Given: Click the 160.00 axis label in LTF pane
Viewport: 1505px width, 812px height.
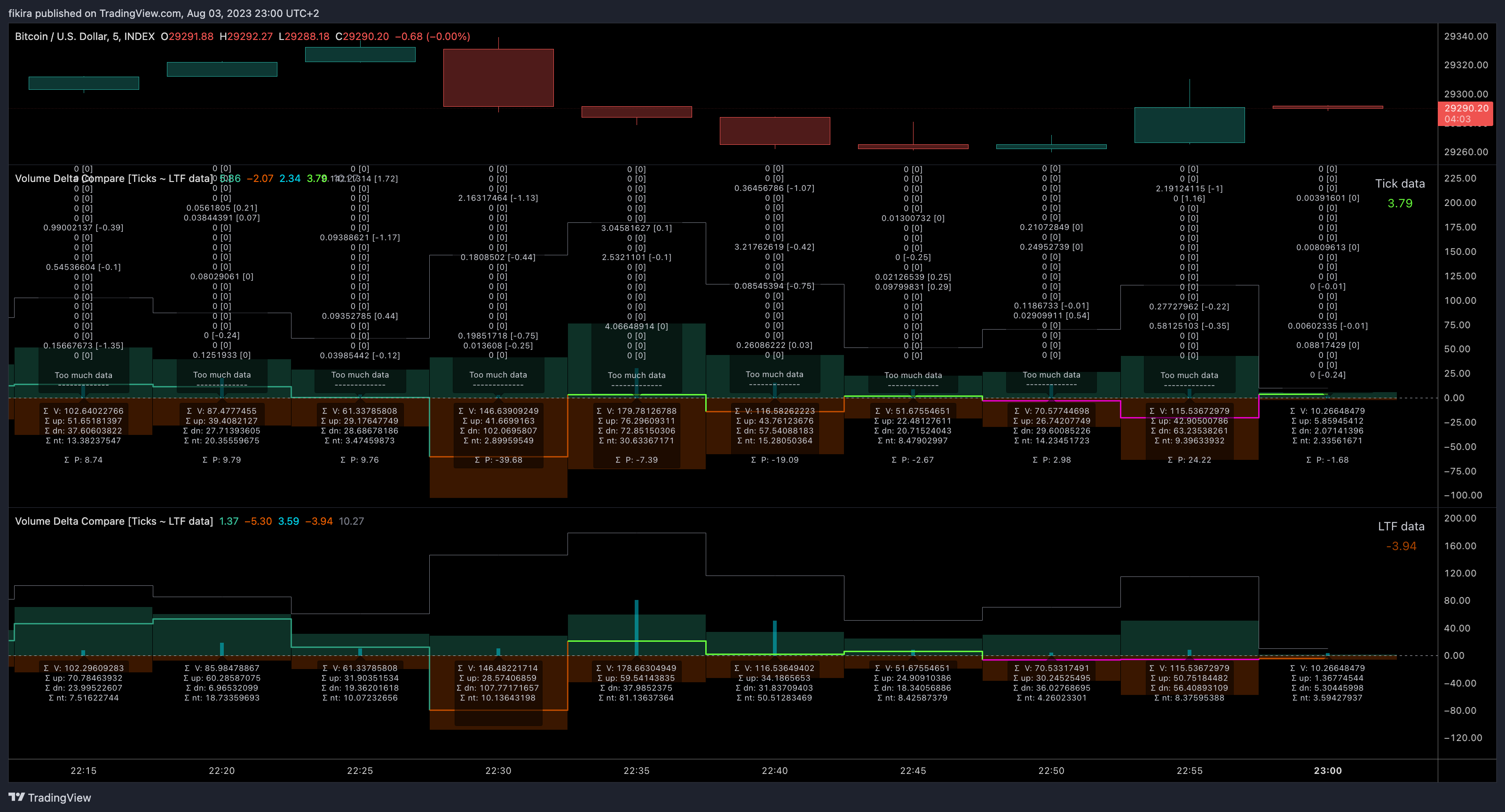Looking at the screenshot, I should pos(1460,545).
